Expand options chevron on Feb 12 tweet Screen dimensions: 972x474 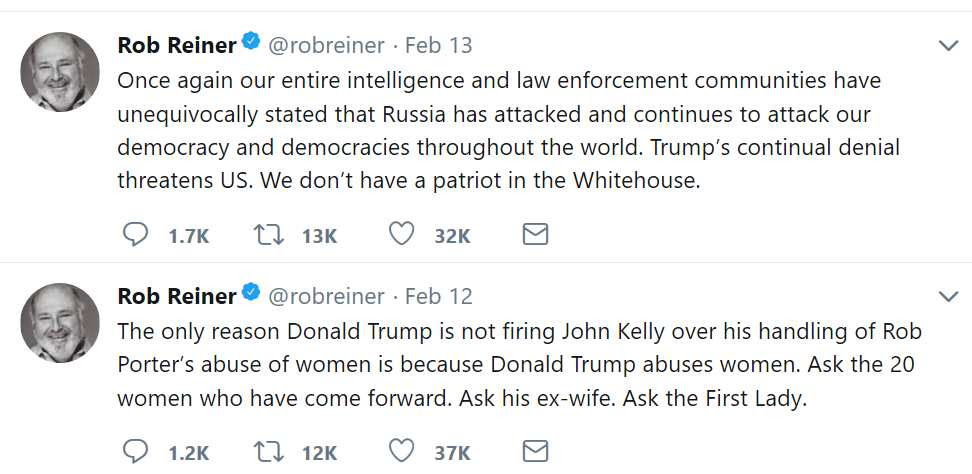(x=948, y=297)
